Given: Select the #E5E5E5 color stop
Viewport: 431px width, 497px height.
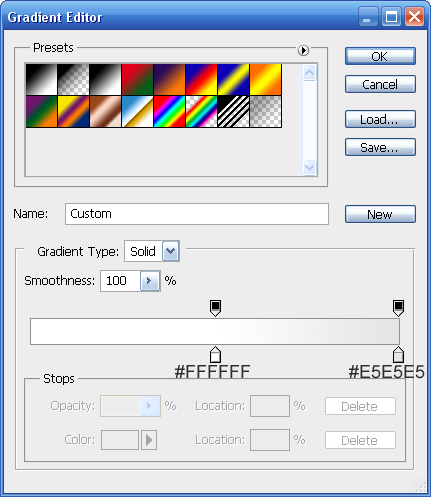Looking at the screenshot, I should click(x=398, y=355).
